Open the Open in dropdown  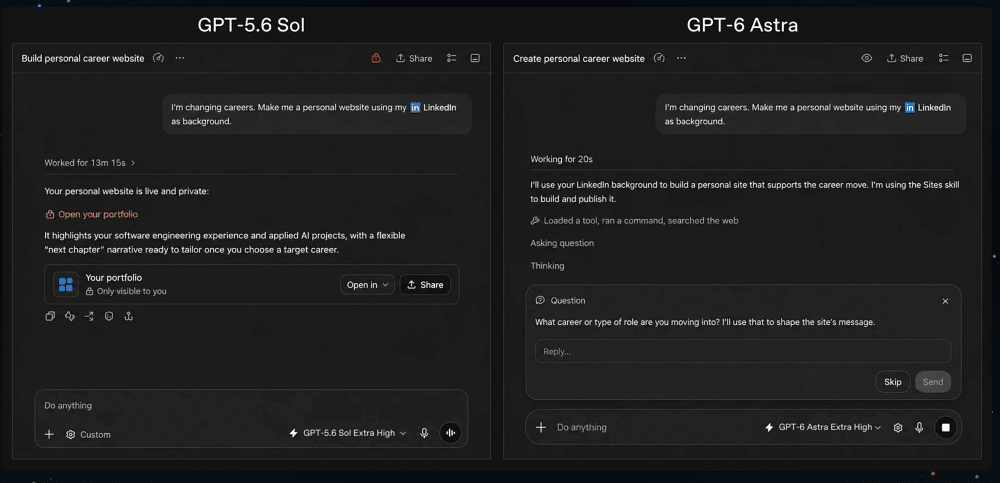point(367,285)
